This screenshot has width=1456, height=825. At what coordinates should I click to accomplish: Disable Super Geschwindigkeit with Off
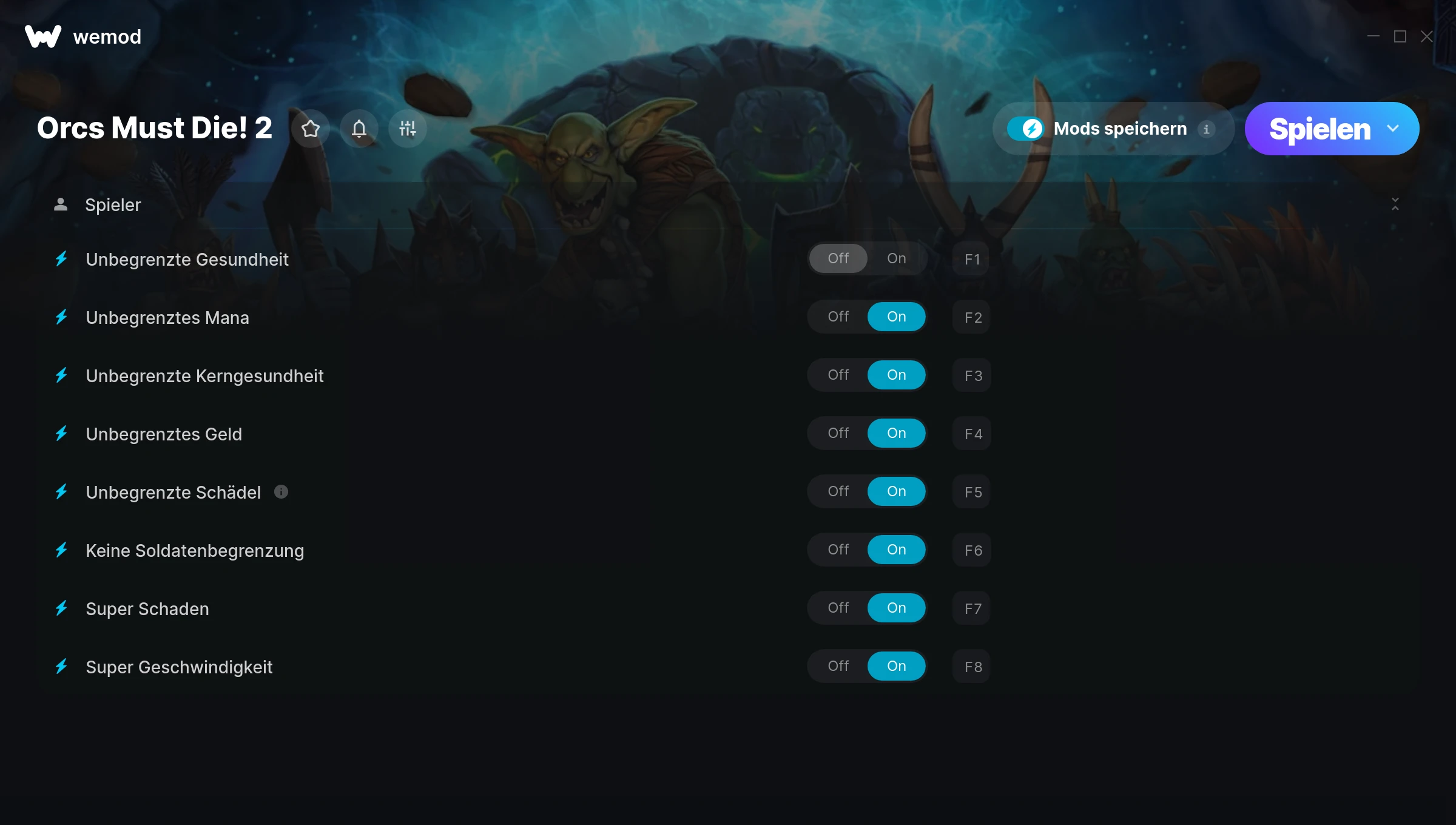tap(838, 666)
